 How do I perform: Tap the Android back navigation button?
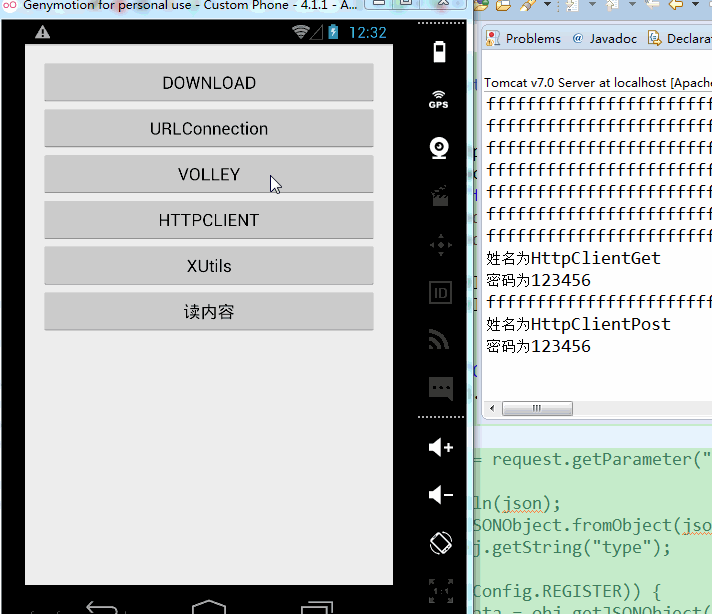(x=102, y=608)
